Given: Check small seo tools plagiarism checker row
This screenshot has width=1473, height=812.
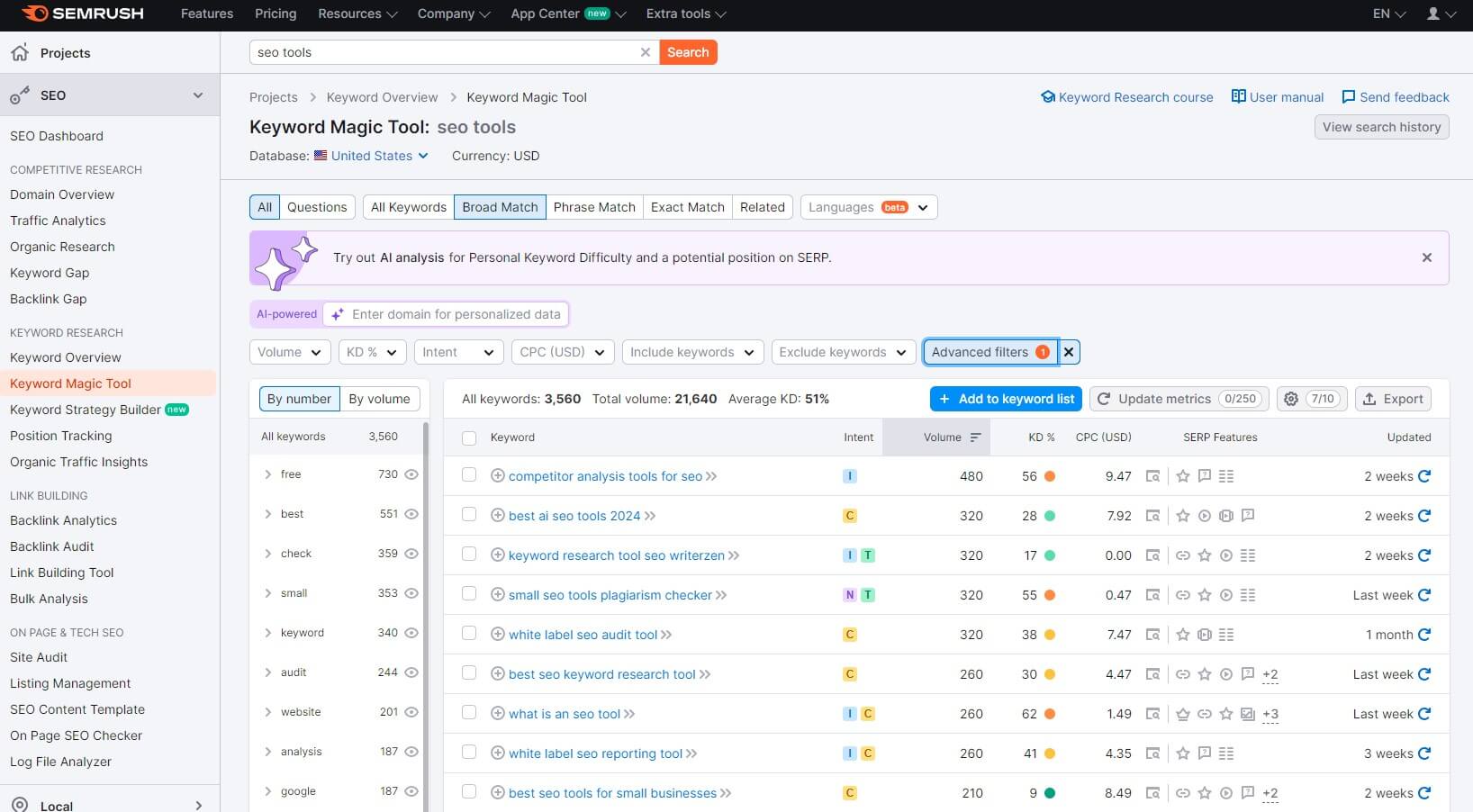Looking at the screenshot, I should 469,594.
